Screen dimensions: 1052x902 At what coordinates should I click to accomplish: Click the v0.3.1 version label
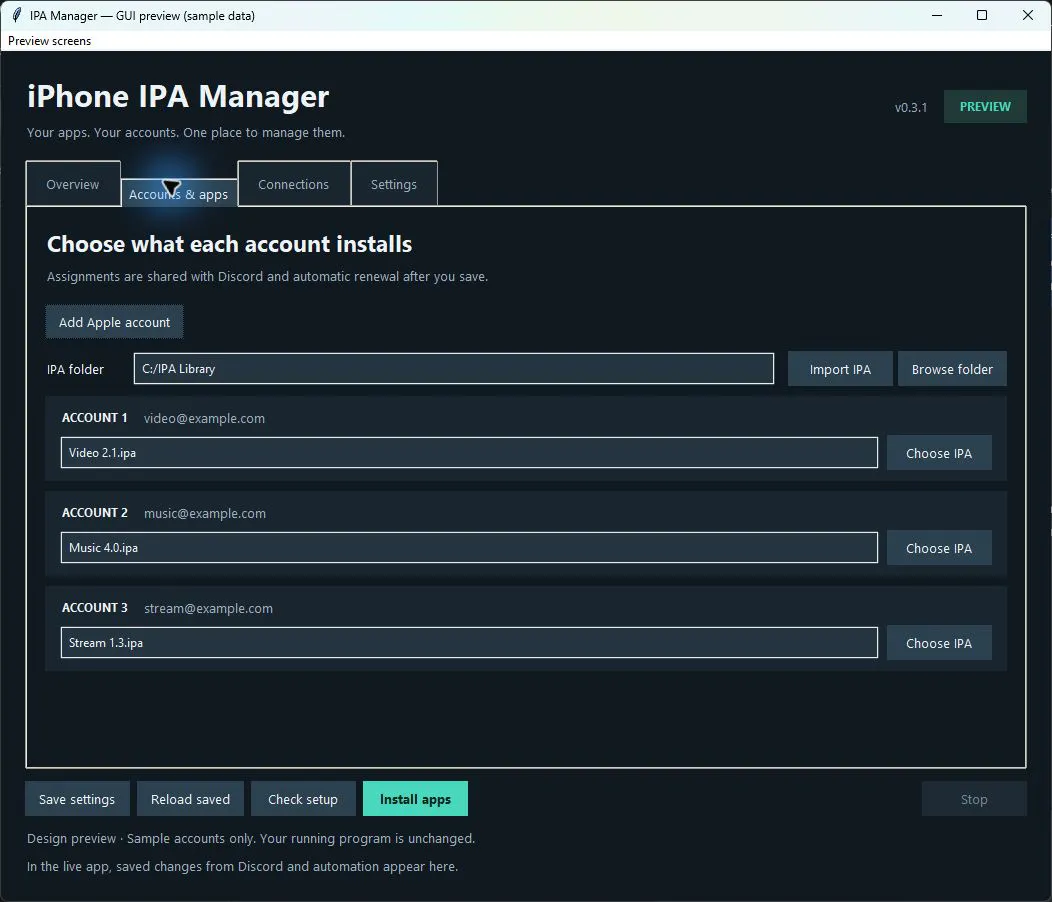[x=911, y=107]
